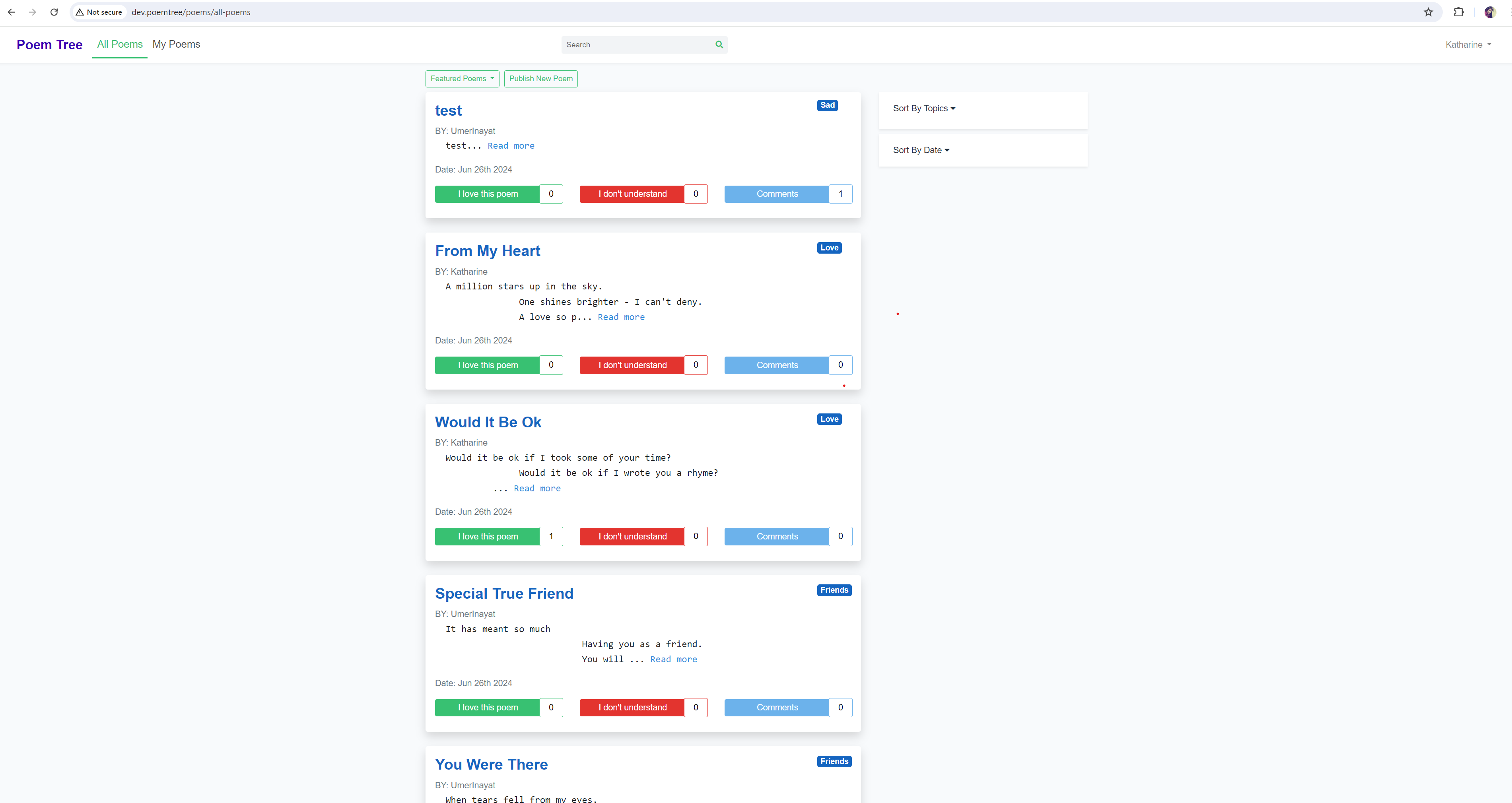Open the browser extensions icon
Image resolution: width=1512 pixels, height=803 pixels.
[1458, 12]
